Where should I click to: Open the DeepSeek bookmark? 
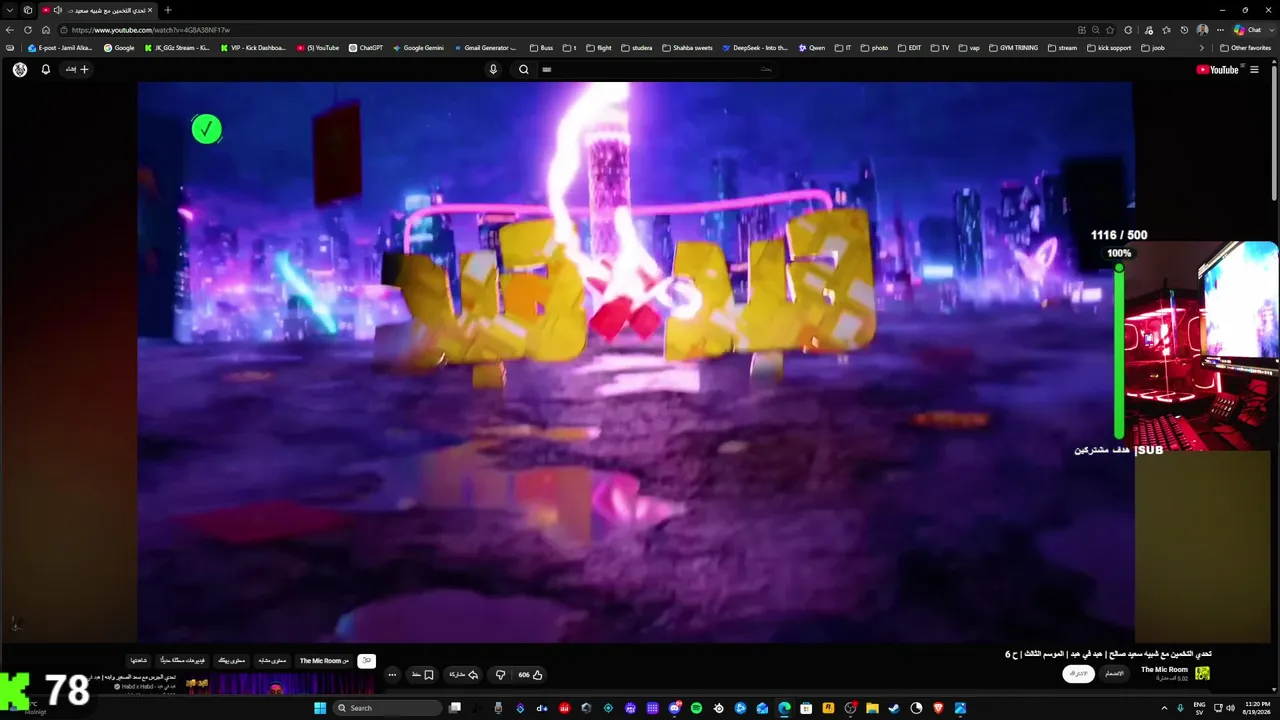(x=755, y=48)
